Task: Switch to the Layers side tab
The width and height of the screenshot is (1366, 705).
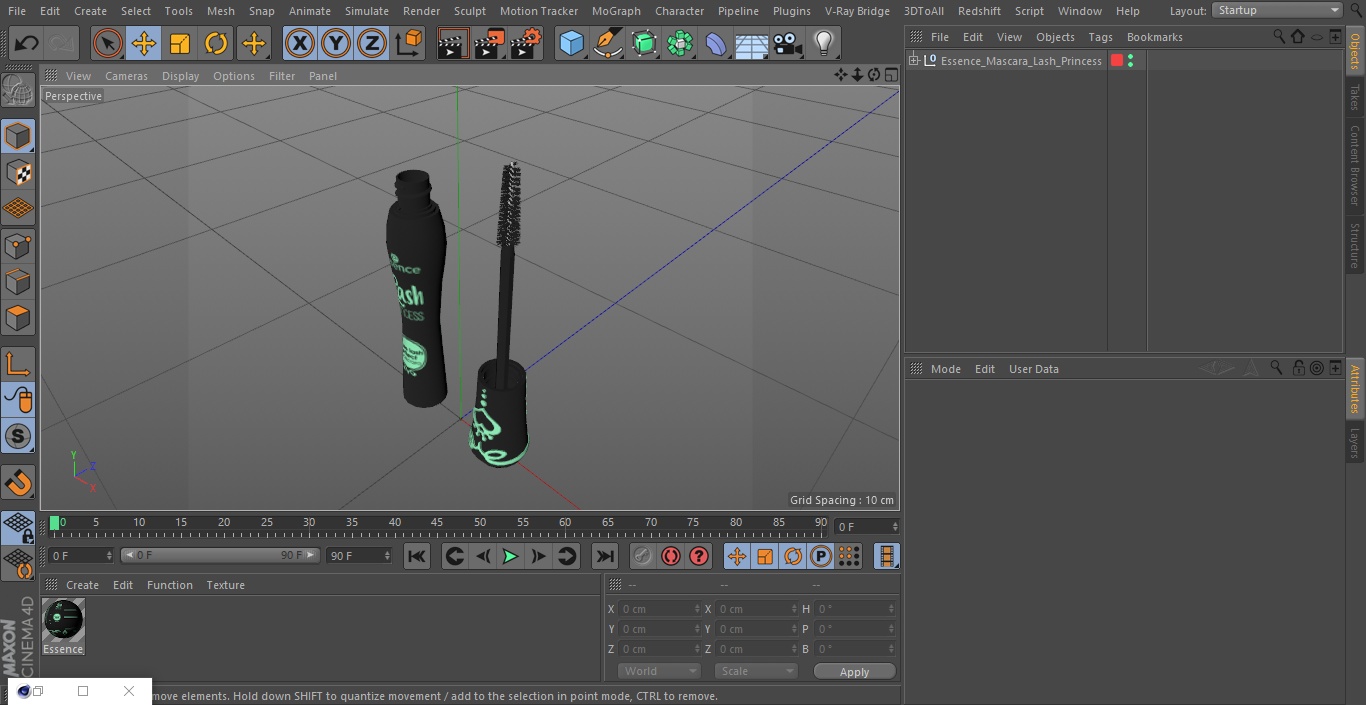Action: (1355, 443)
